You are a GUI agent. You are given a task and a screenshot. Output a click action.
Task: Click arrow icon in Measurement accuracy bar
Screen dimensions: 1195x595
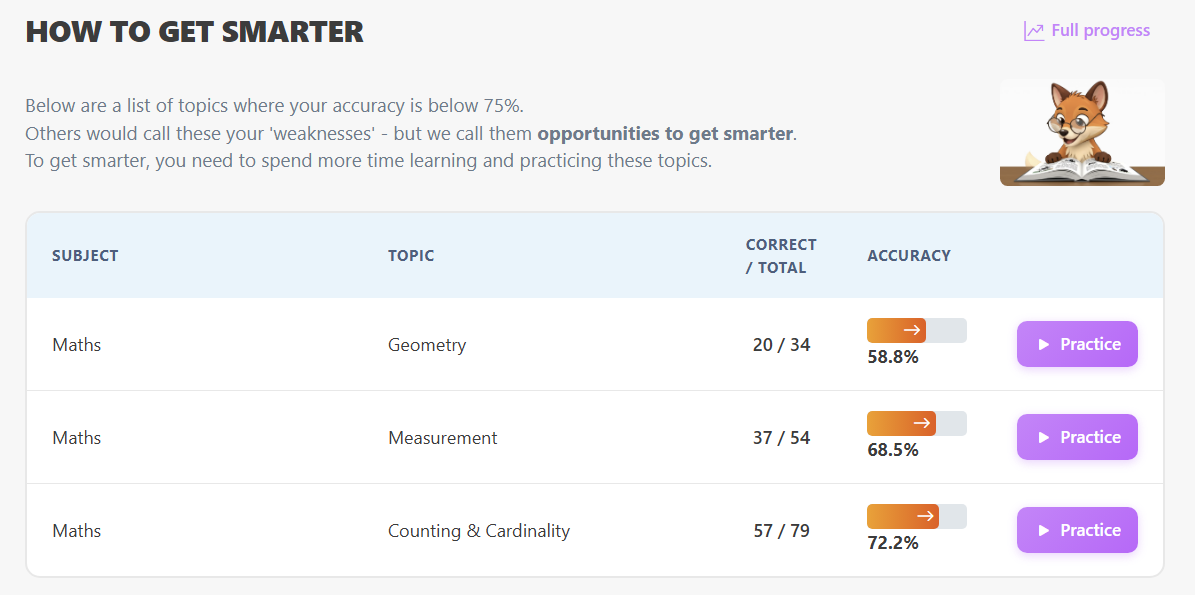(922, 423)
